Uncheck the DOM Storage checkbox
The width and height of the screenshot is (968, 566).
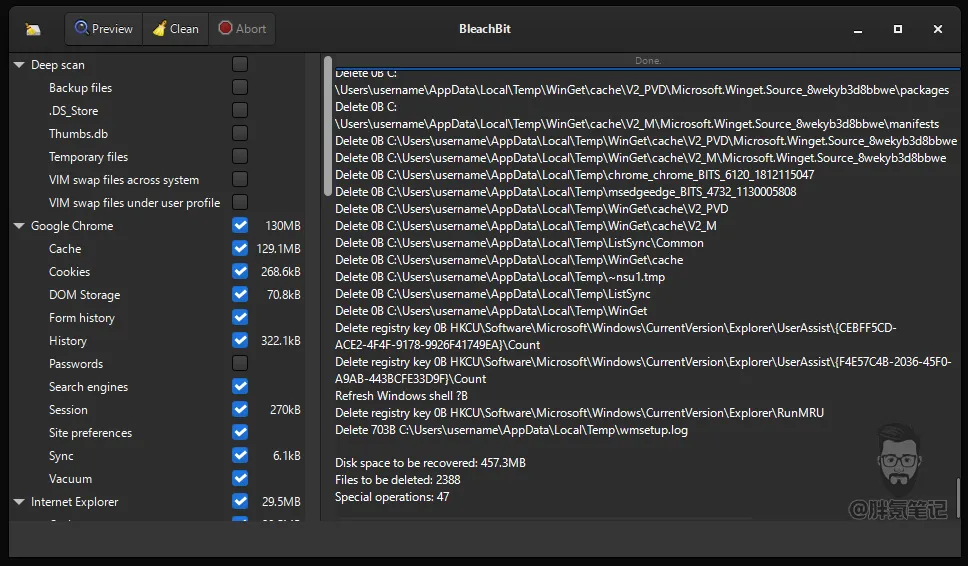click(240, 294)
